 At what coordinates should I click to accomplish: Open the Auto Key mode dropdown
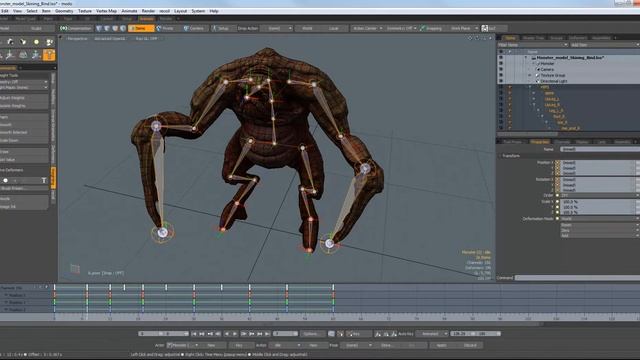432,334
